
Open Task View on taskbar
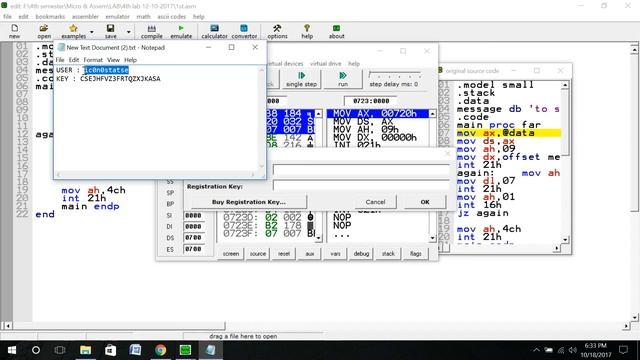coord(60,350)
